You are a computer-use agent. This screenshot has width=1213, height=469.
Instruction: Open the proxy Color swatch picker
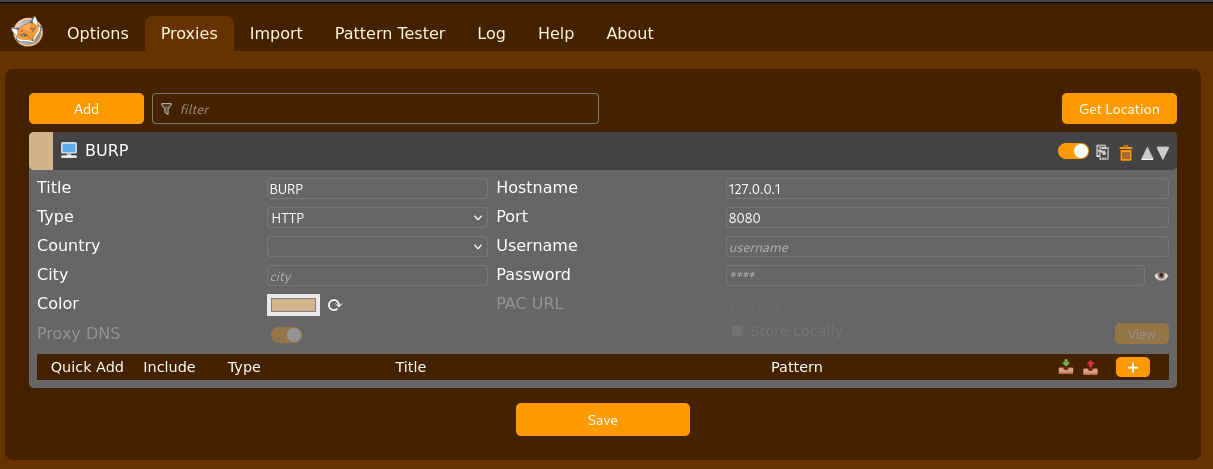[x=293, y=305]
